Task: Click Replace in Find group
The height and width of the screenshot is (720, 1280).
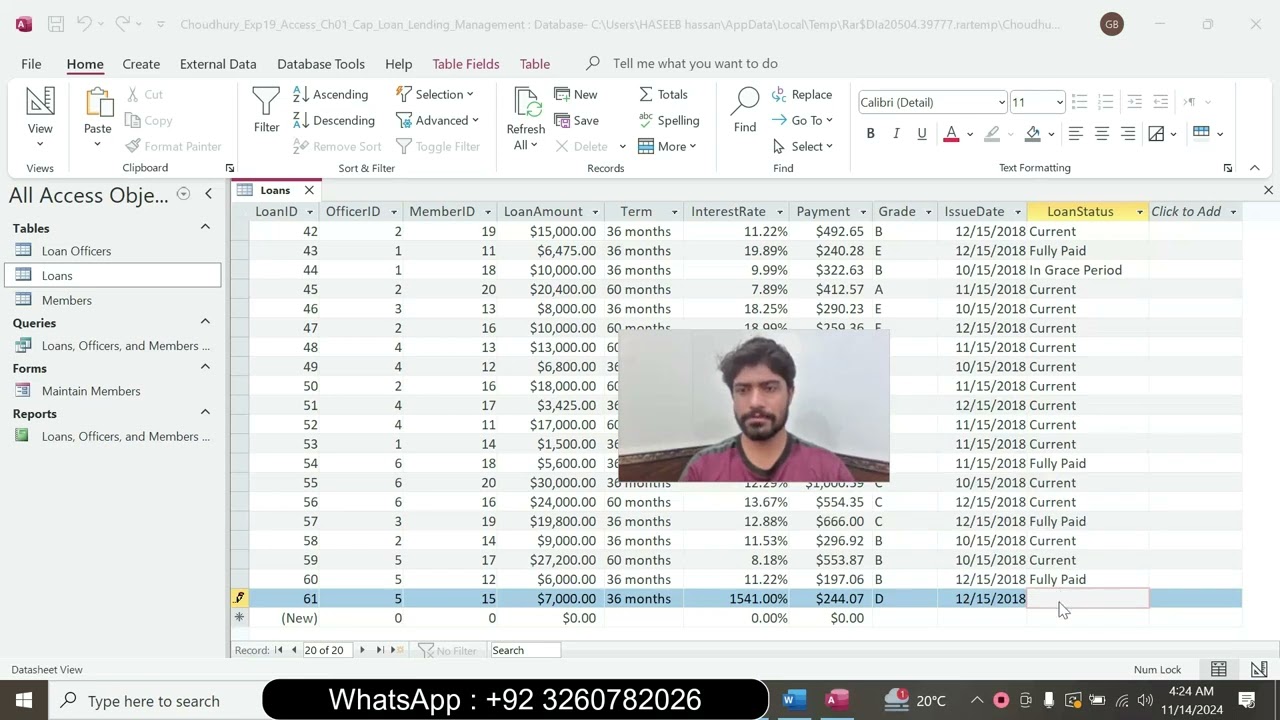Action: [x=802, y=94]
